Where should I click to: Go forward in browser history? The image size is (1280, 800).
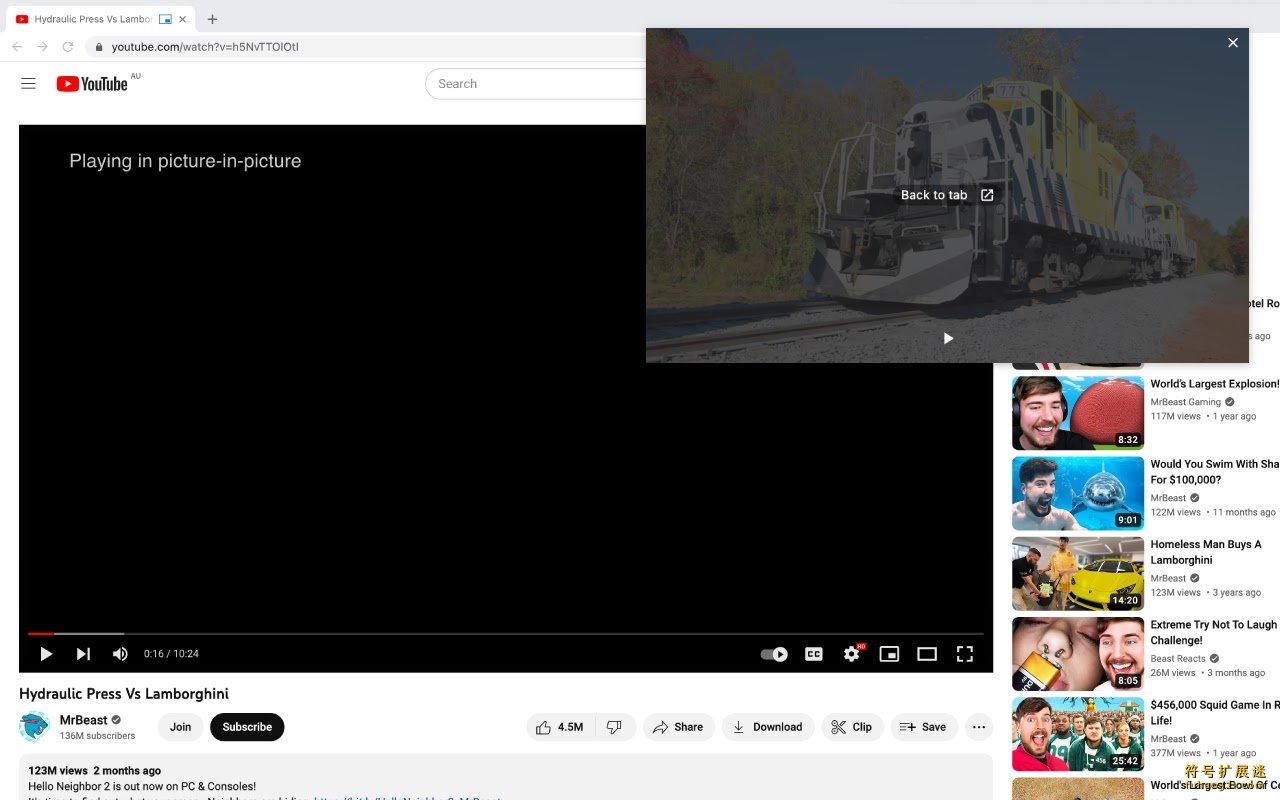click(x=42, y=47)
